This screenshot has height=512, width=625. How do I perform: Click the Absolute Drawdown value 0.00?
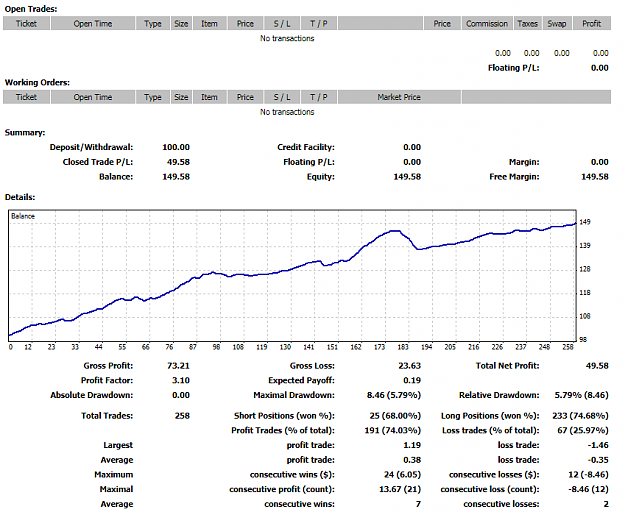181,395
